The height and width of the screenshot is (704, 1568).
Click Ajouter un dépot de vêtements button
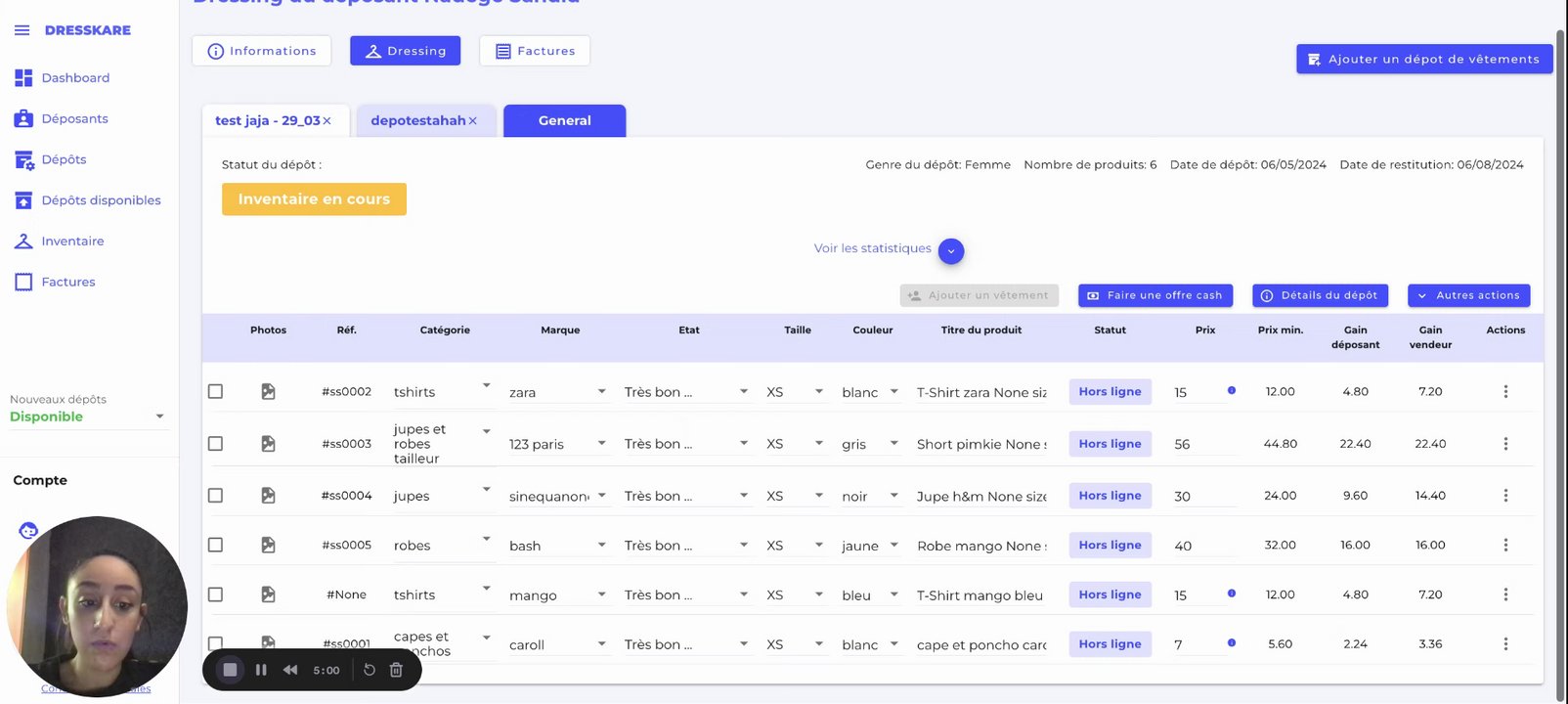[x=1424, y=59]
